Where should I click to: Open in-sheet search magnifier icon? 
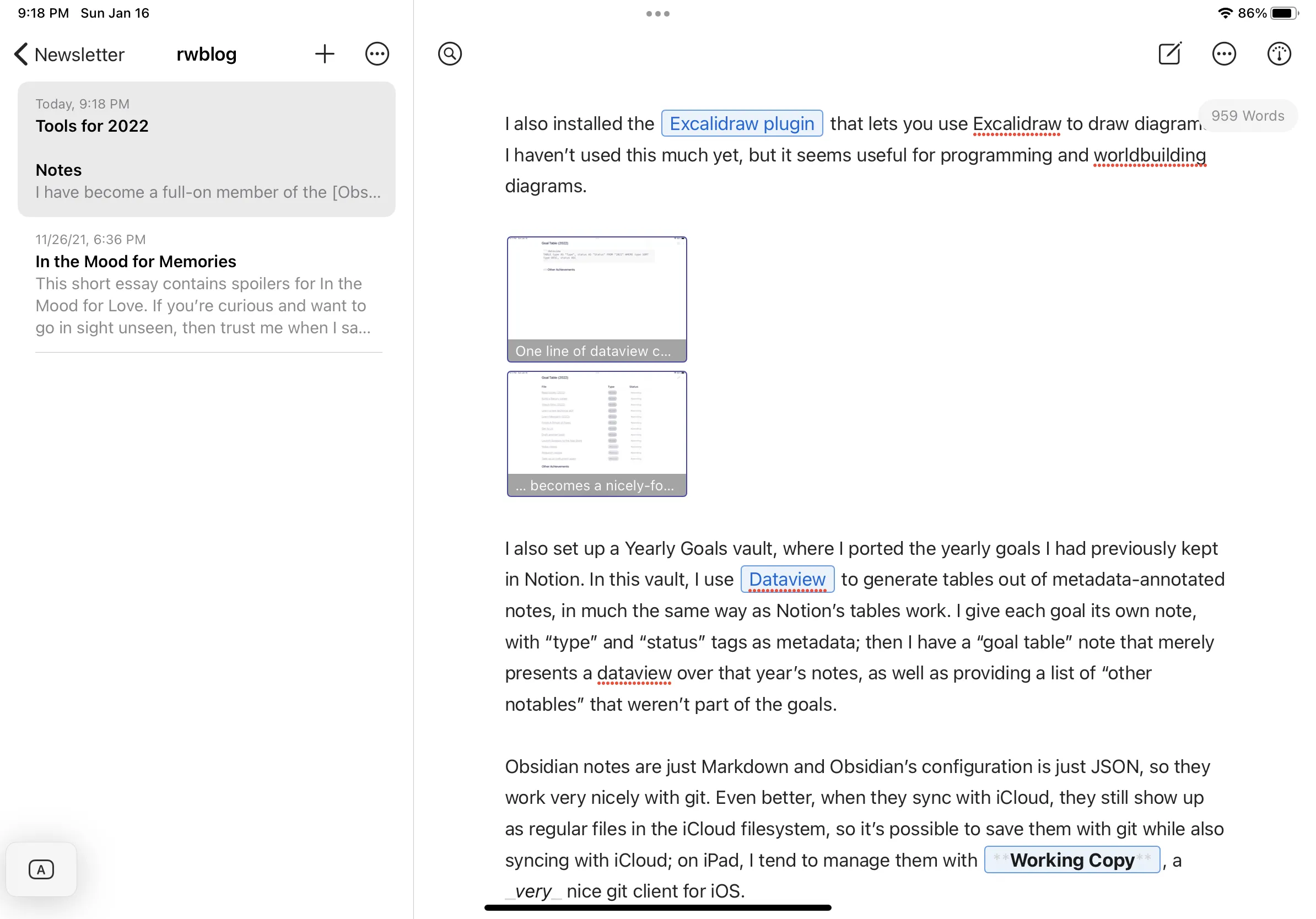click(x=450, y=55)
